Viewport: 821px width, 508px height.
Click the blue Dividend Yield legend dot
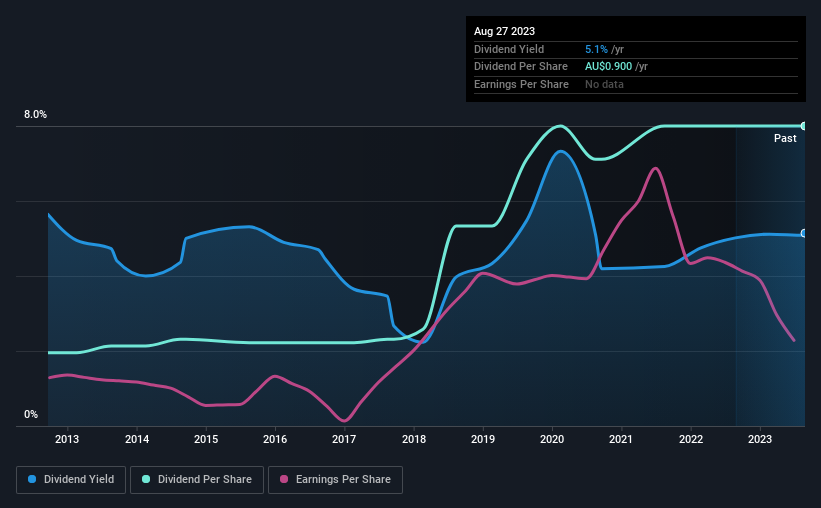pos(32,479)
